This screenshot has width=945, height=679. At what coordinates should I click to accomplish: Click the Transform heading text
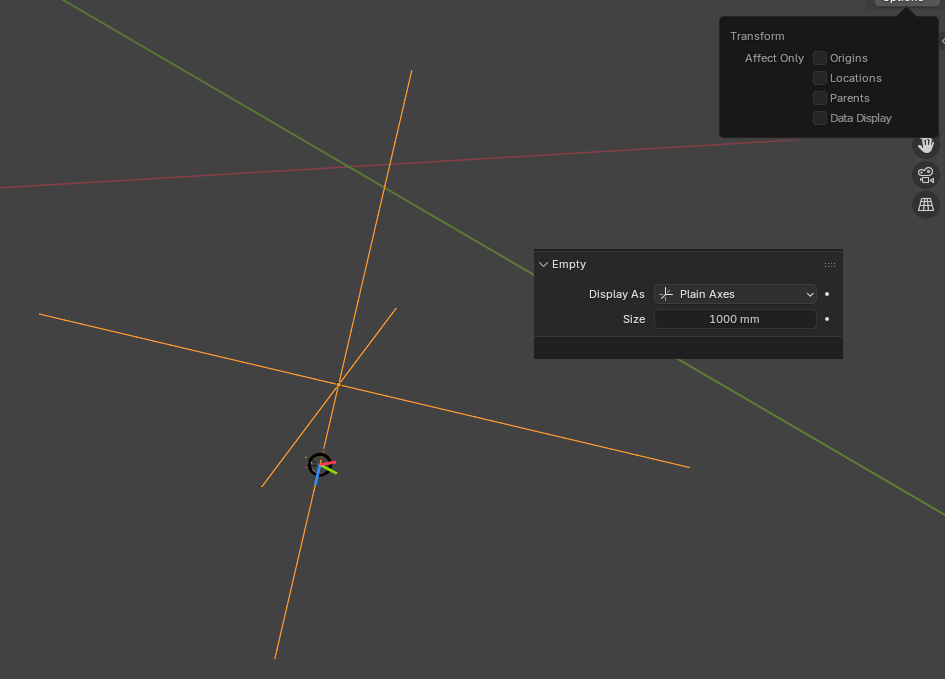pos(757,36)
